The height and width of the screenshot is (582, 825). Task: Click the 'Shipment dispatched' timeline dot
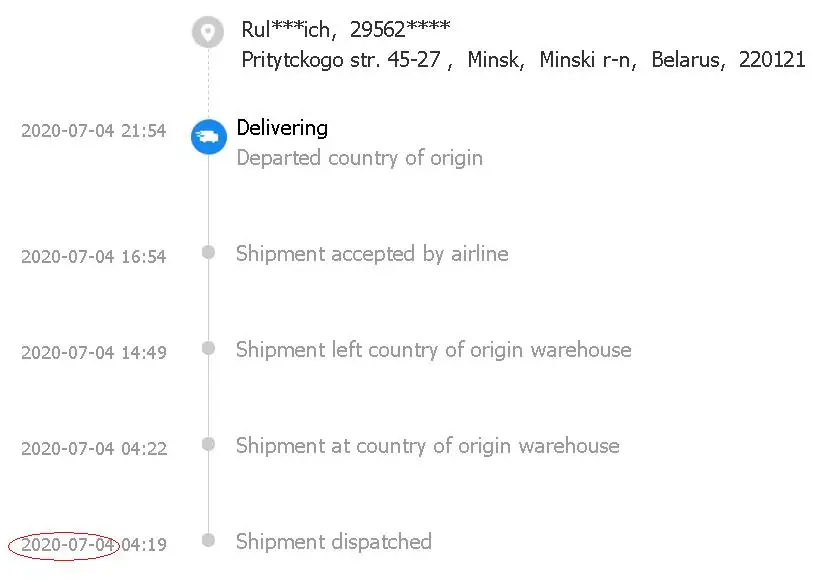(x=208, y=541)
